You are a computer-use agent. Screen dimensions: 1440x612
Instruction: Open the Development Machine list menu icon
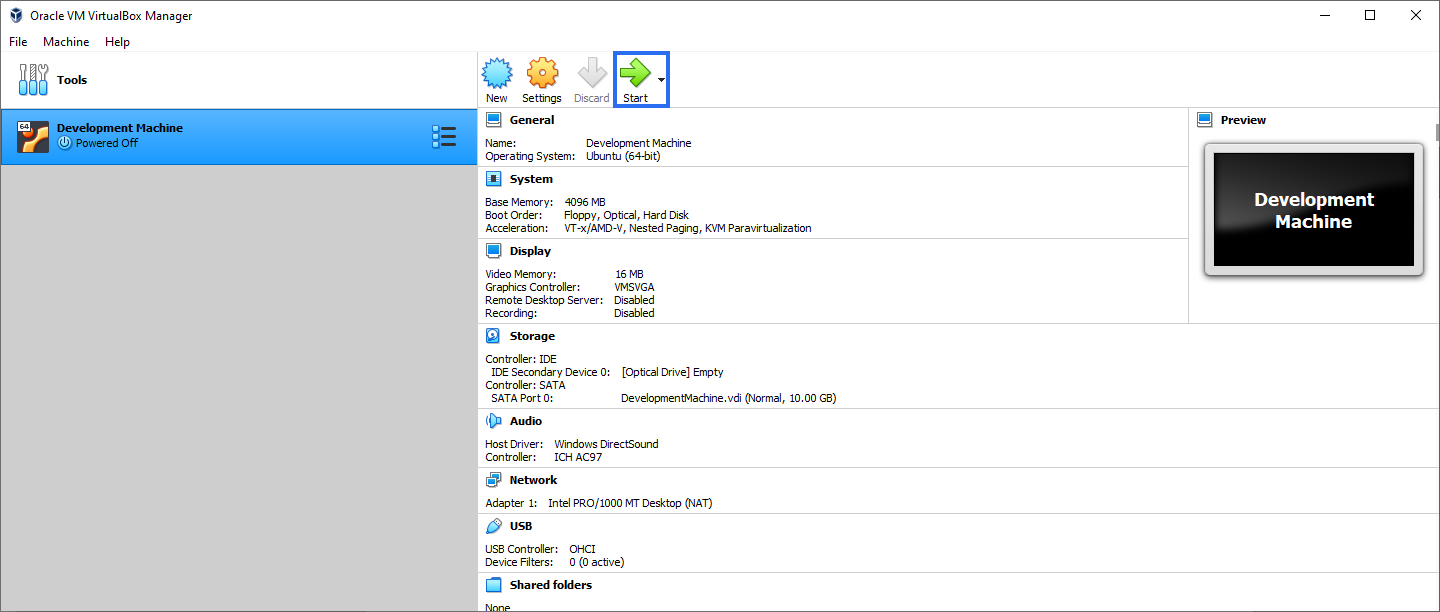[444, 137]
